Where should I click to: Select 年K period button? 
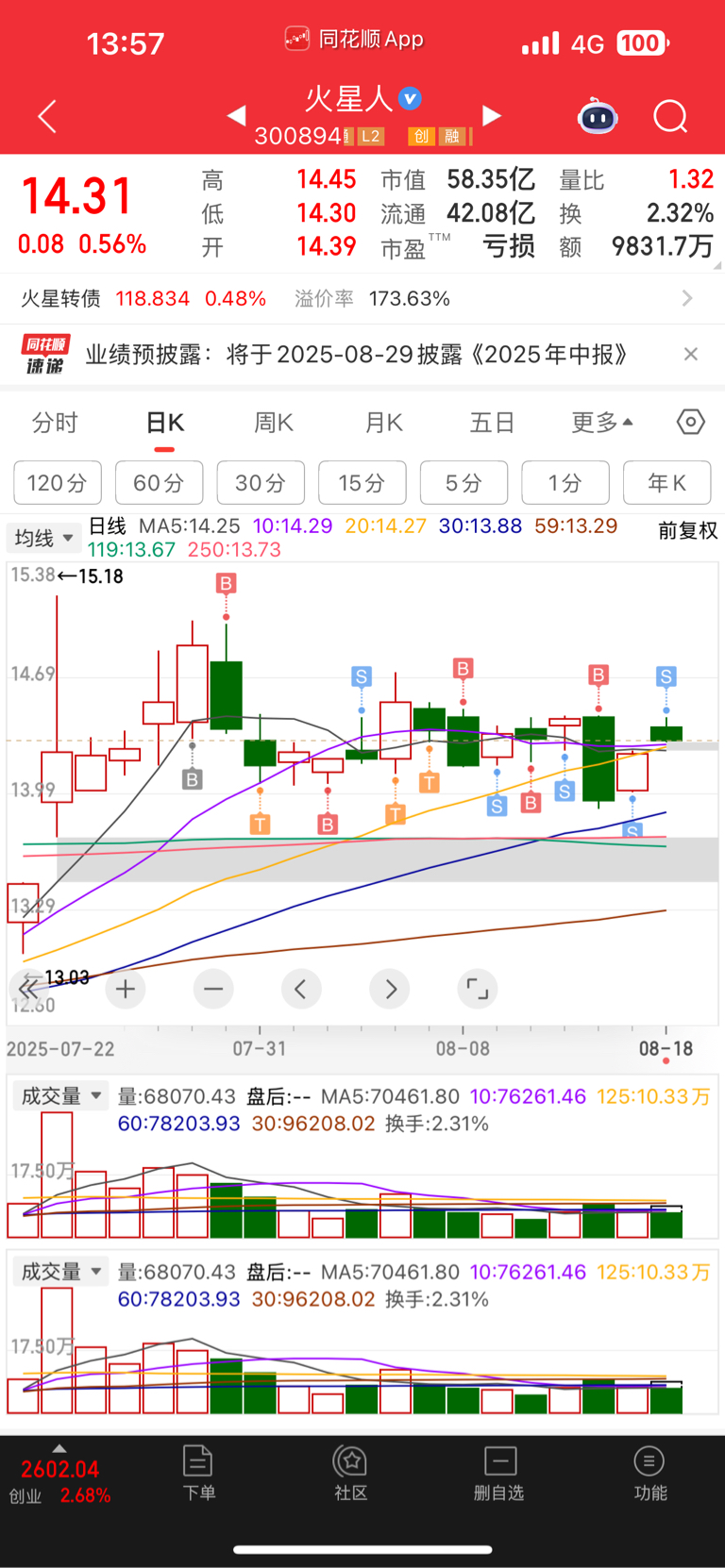(x=667, y=483)
